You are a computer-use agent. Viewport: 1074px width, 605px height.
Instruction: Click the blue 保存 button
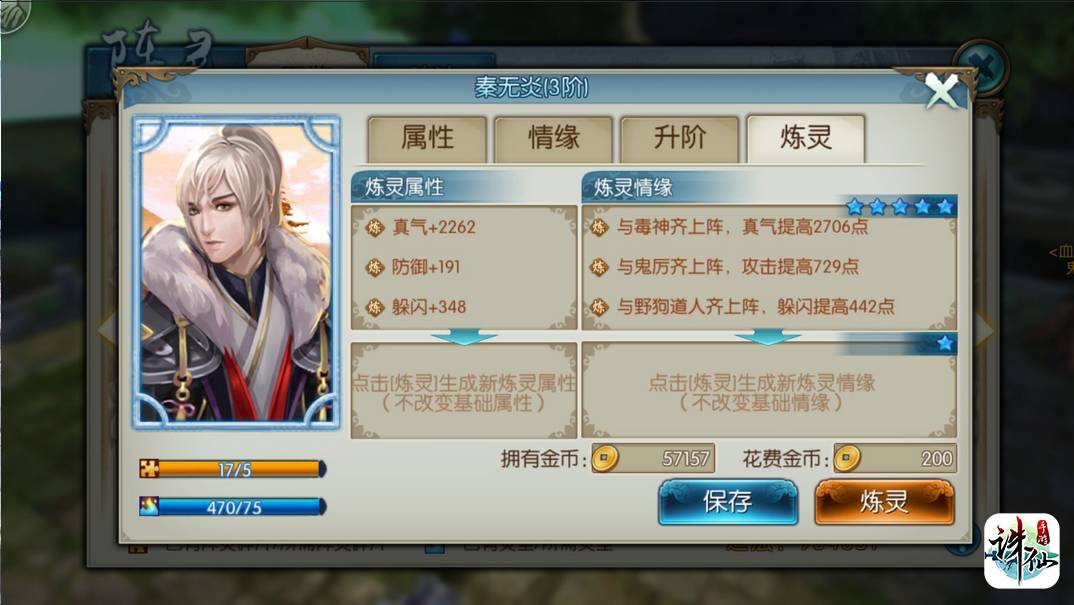tap(728, 502)
